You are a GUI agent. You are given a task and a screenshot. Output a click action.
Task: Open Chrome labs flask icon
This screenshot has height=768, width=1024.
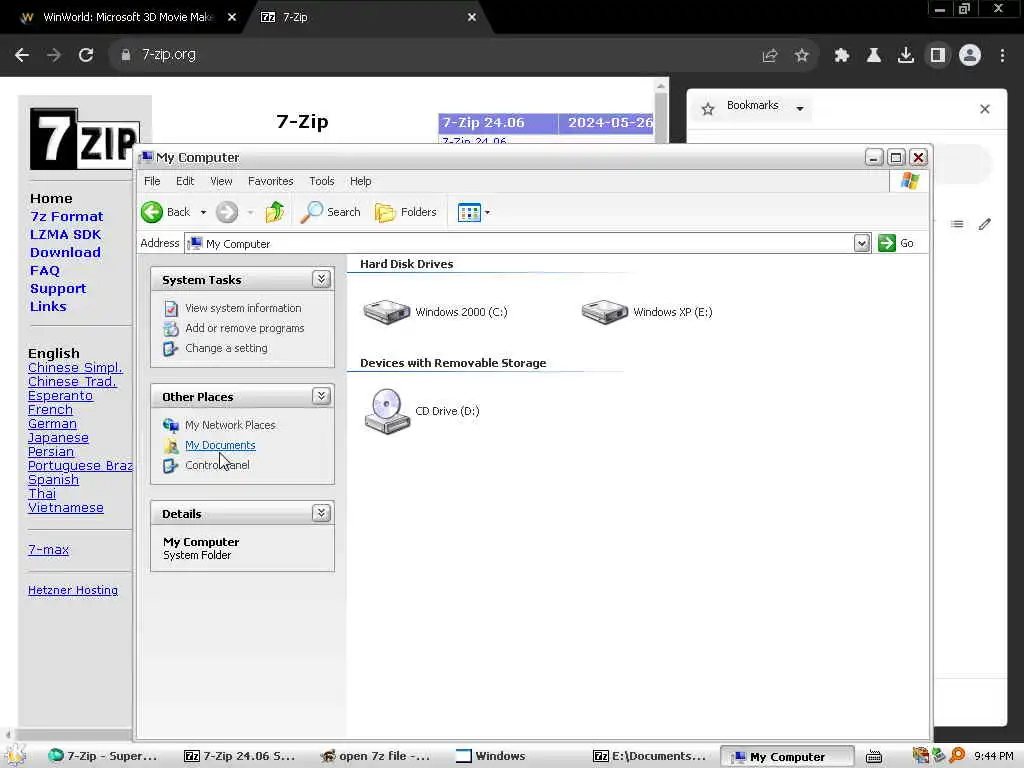[x=874, y=56]
